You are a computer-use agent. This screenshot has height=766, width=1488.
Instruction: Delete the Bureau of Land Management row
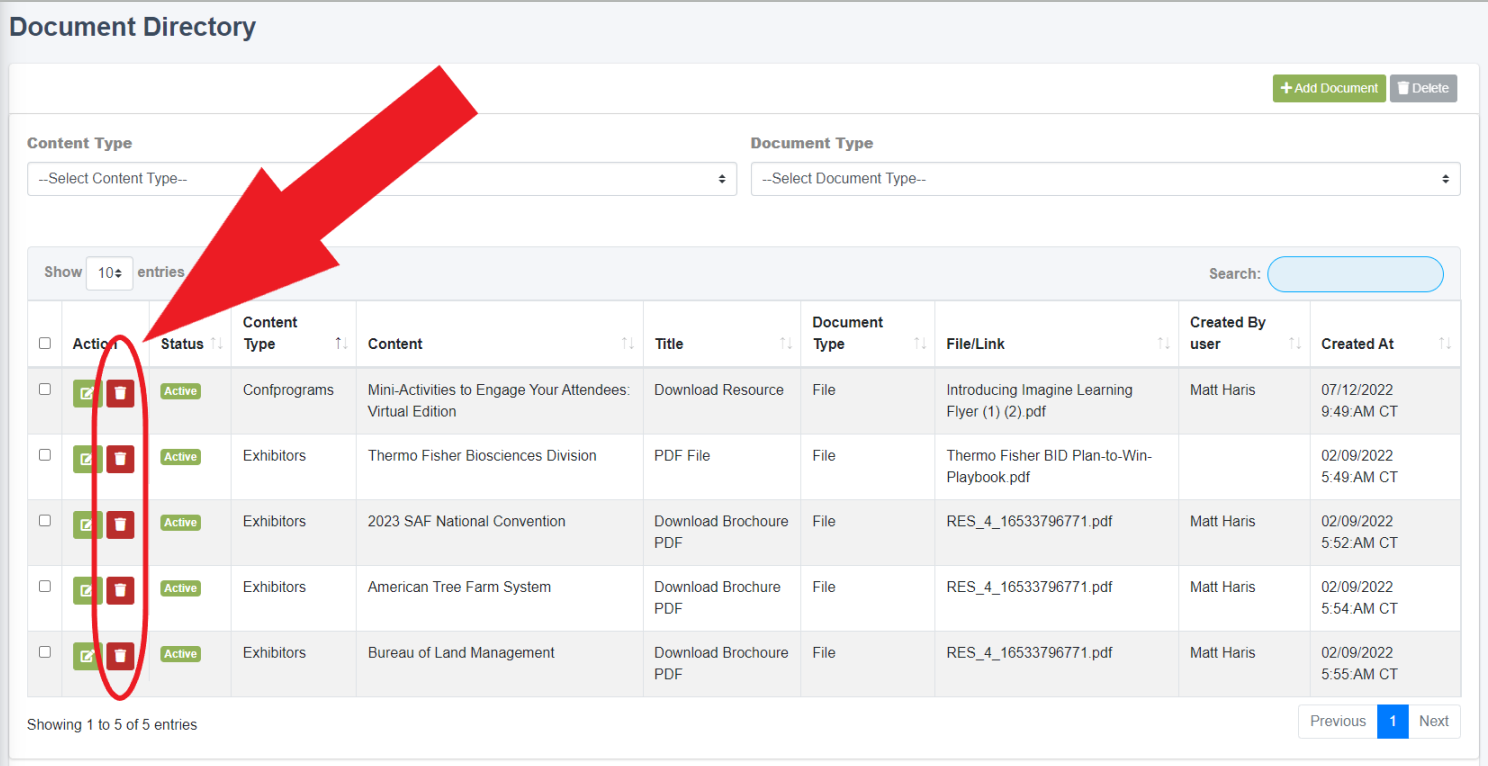pyautogui.click(x=120, y=656)
